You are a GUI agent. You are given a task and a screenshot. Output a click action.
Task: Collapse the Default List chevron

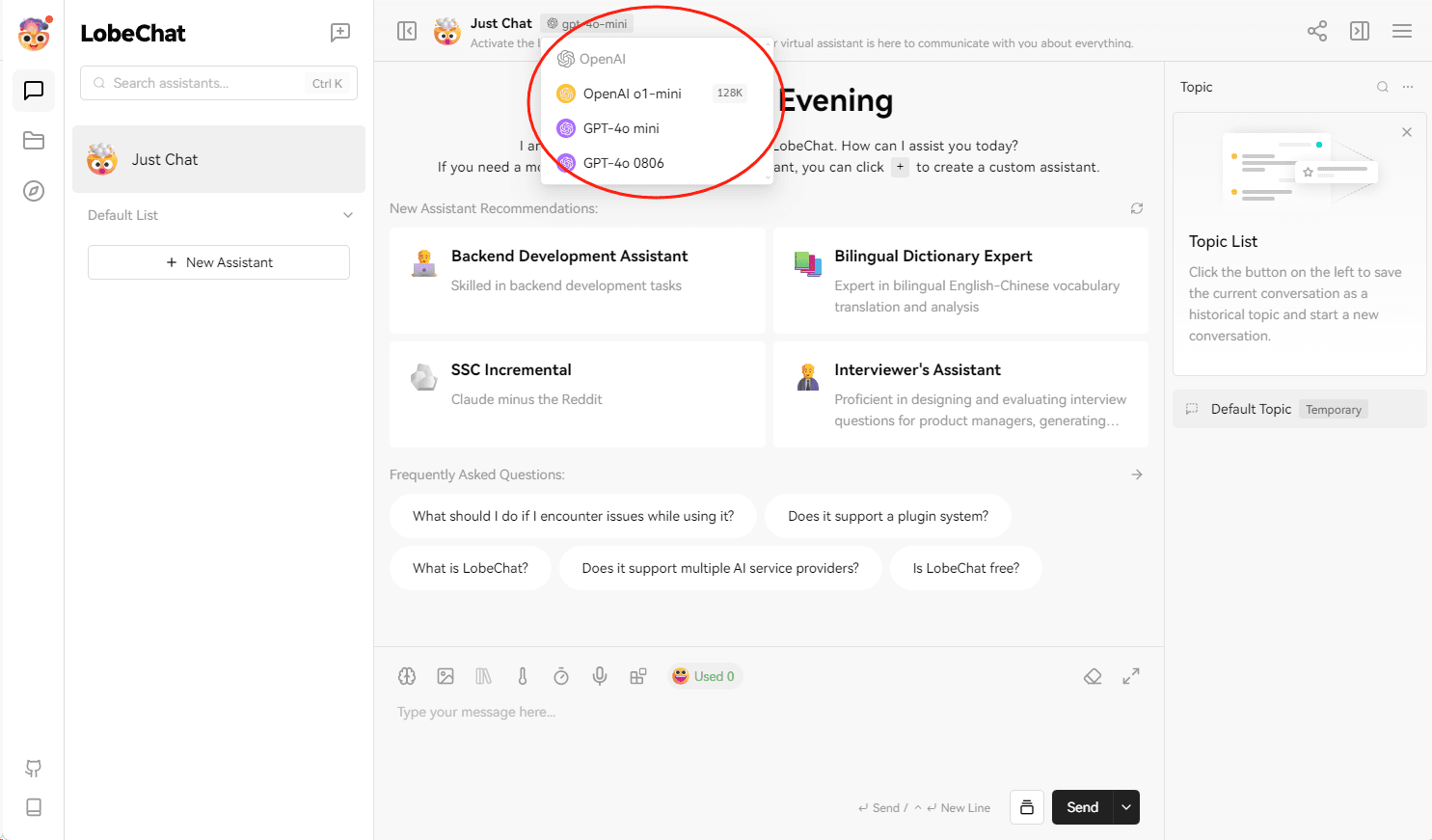(348, 215)
